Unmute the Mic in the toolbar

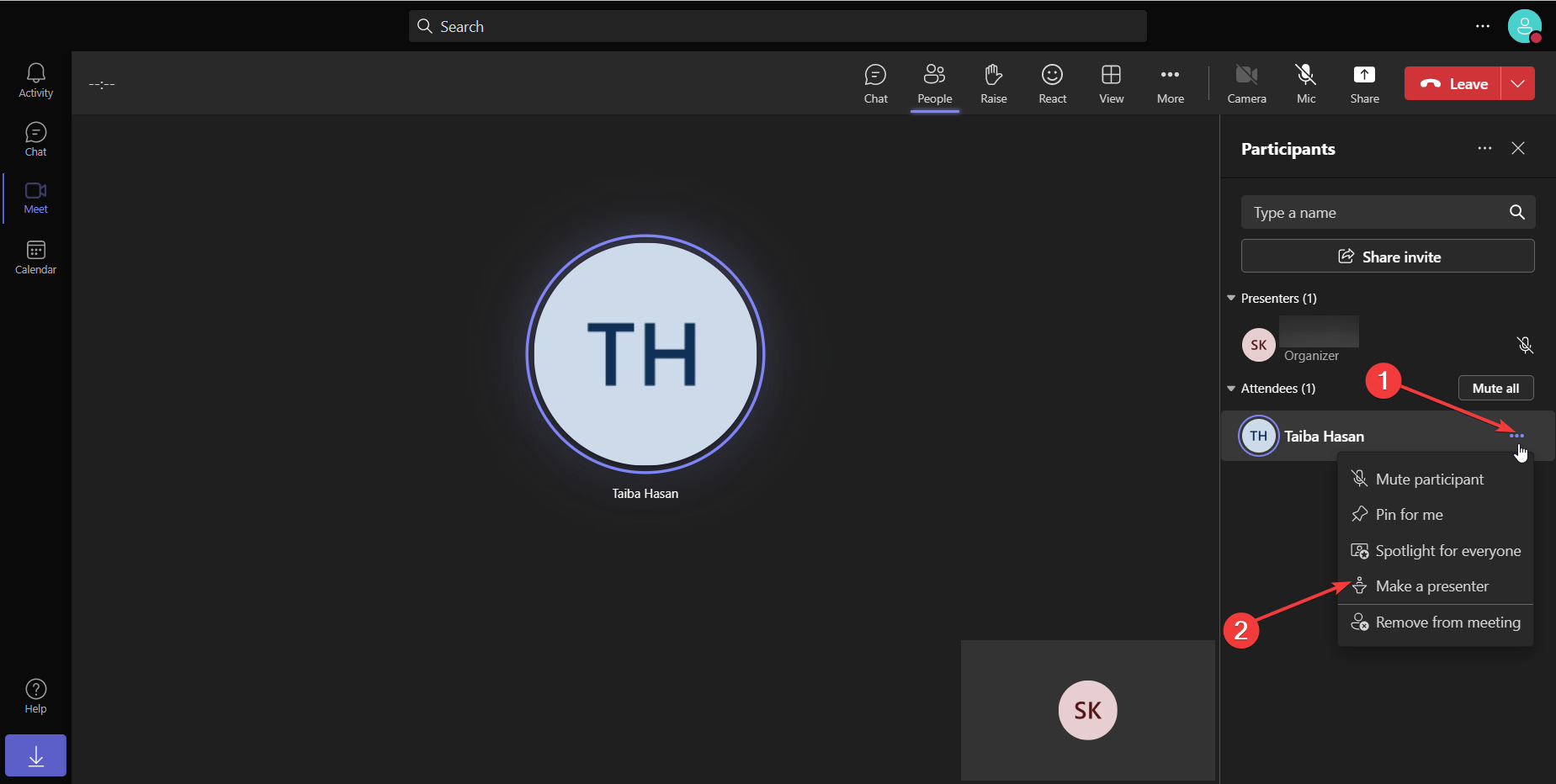click(x=1306, y=84)
